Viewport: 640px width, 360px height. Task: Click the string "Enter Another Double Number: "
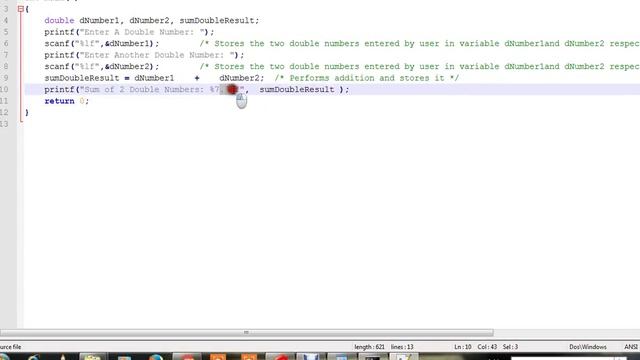(159, 55)
